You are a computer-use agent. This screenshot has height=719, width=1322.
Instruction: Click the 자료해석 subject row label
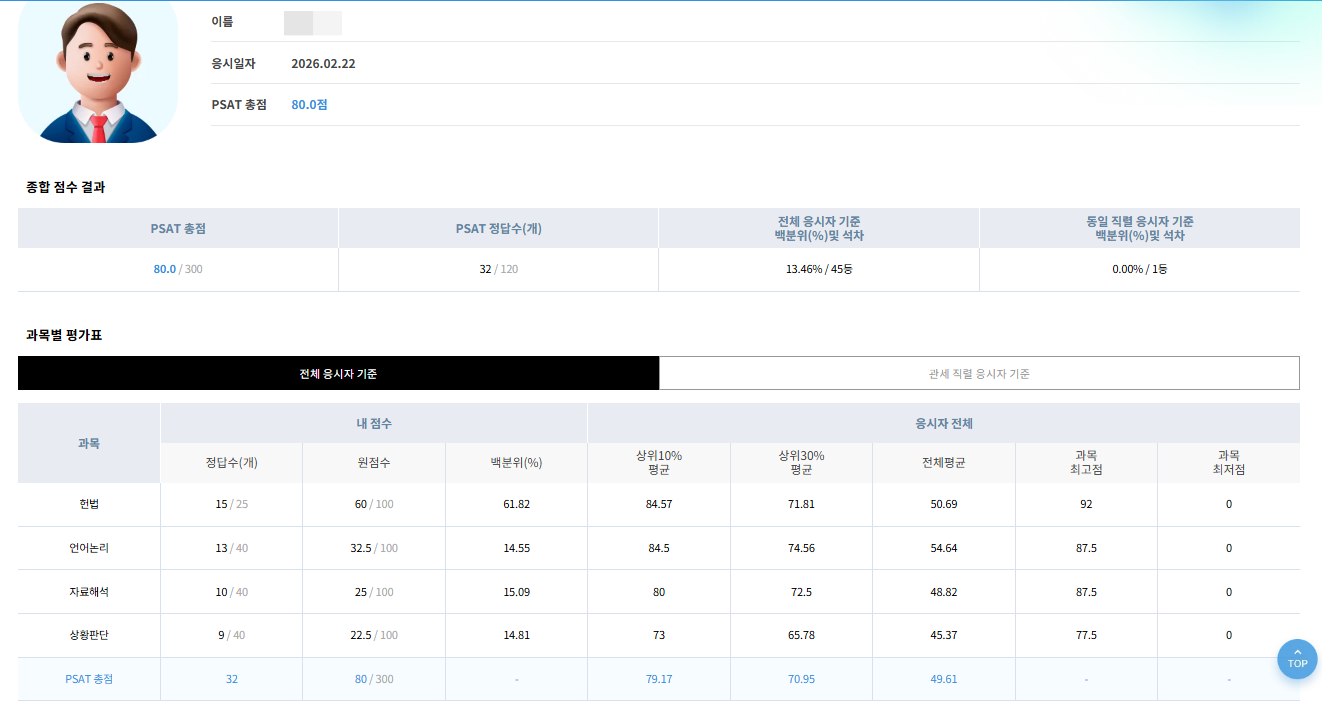pos(89,592)
